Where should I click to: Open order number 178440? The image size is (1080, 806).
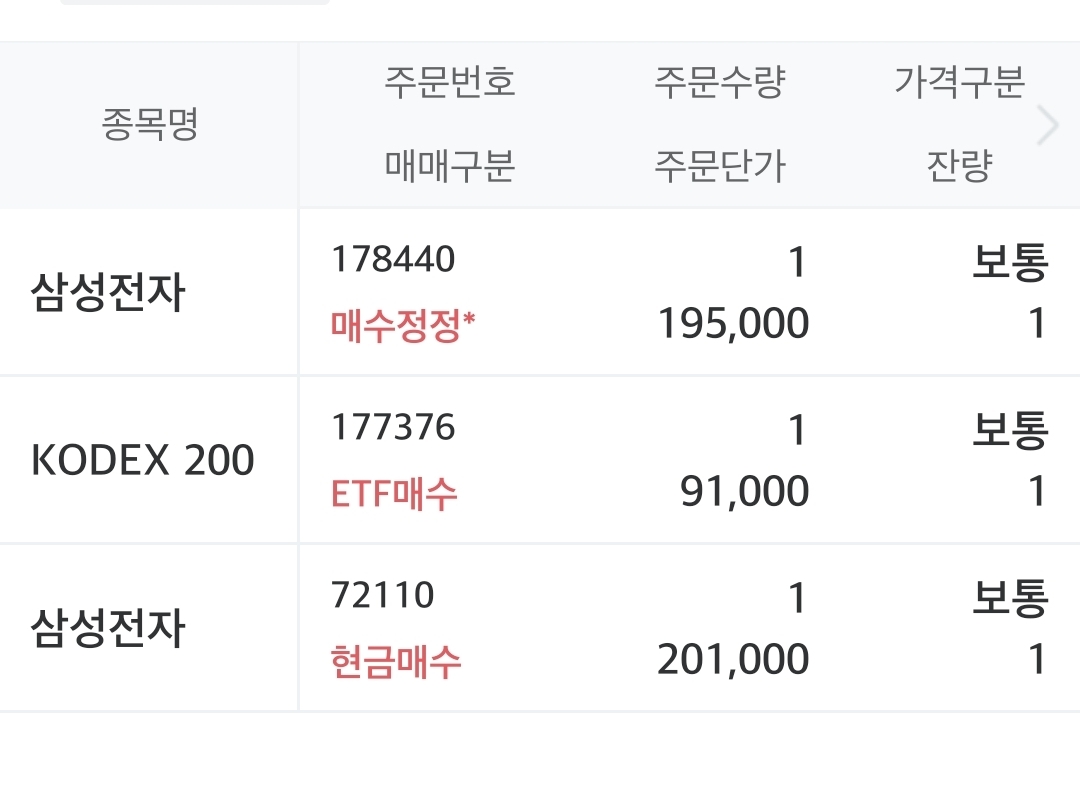point(393,260)
